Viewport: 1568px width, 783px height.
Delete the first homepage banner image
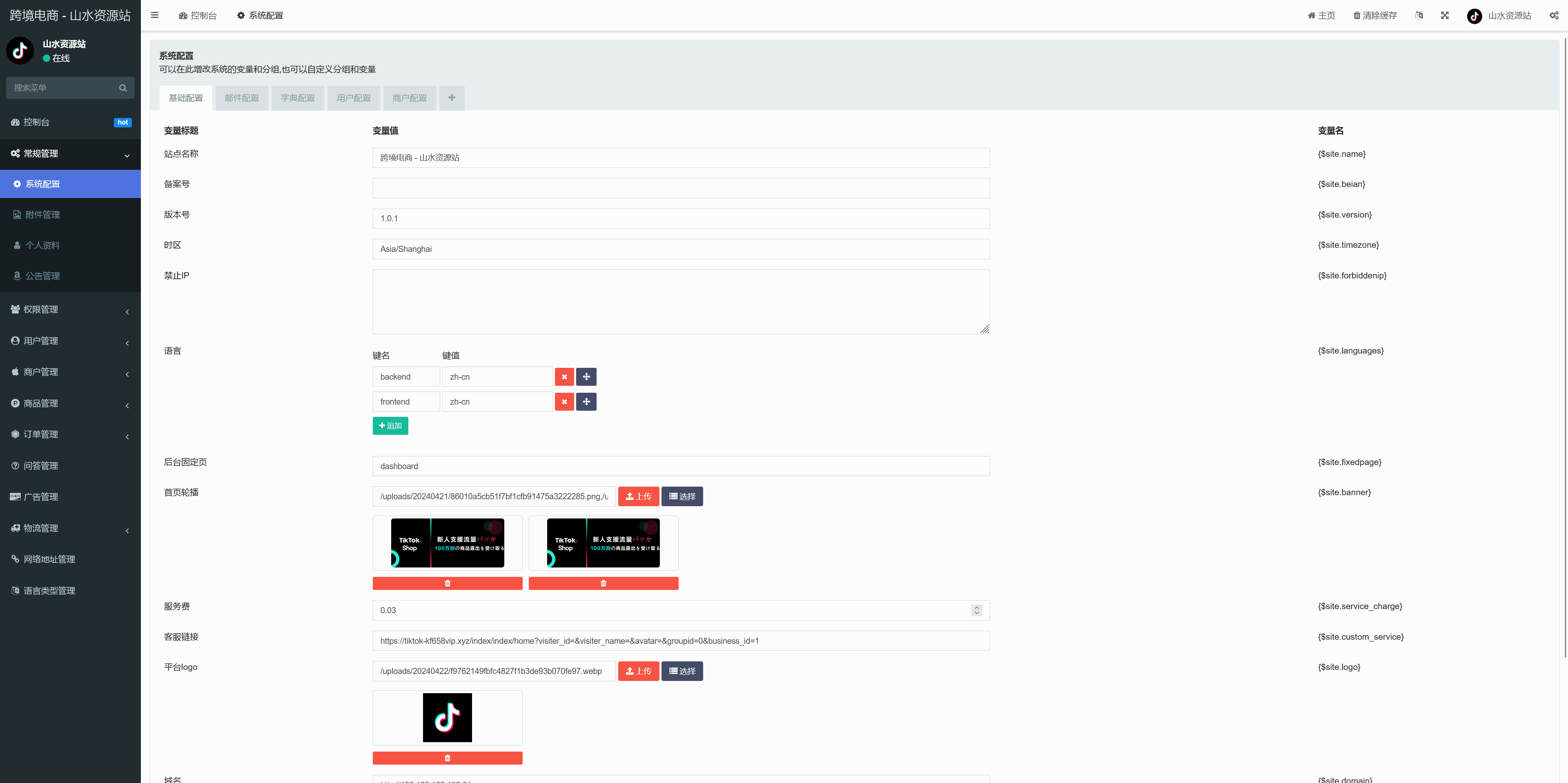(x=448, y=583)
